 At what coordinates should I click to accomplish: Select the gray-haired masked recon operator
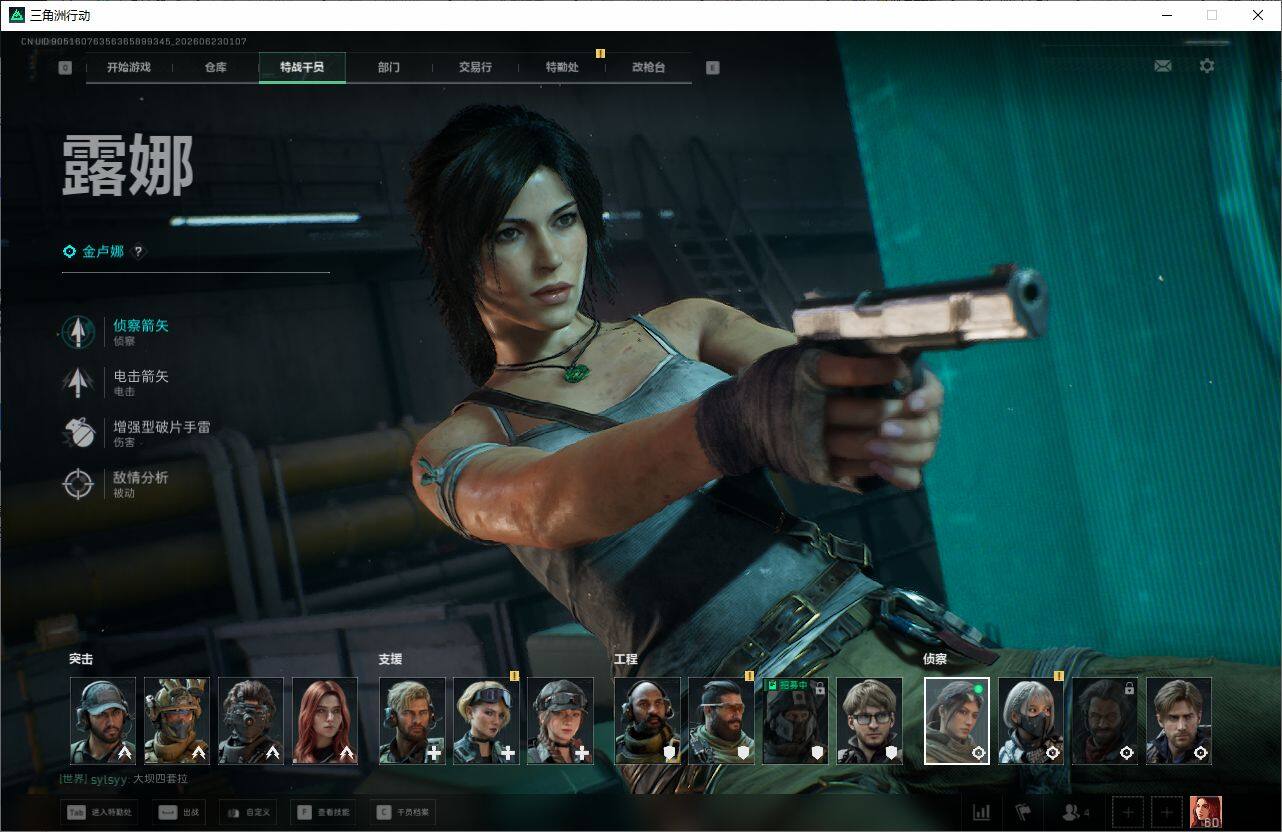[x=1031, y=721]
